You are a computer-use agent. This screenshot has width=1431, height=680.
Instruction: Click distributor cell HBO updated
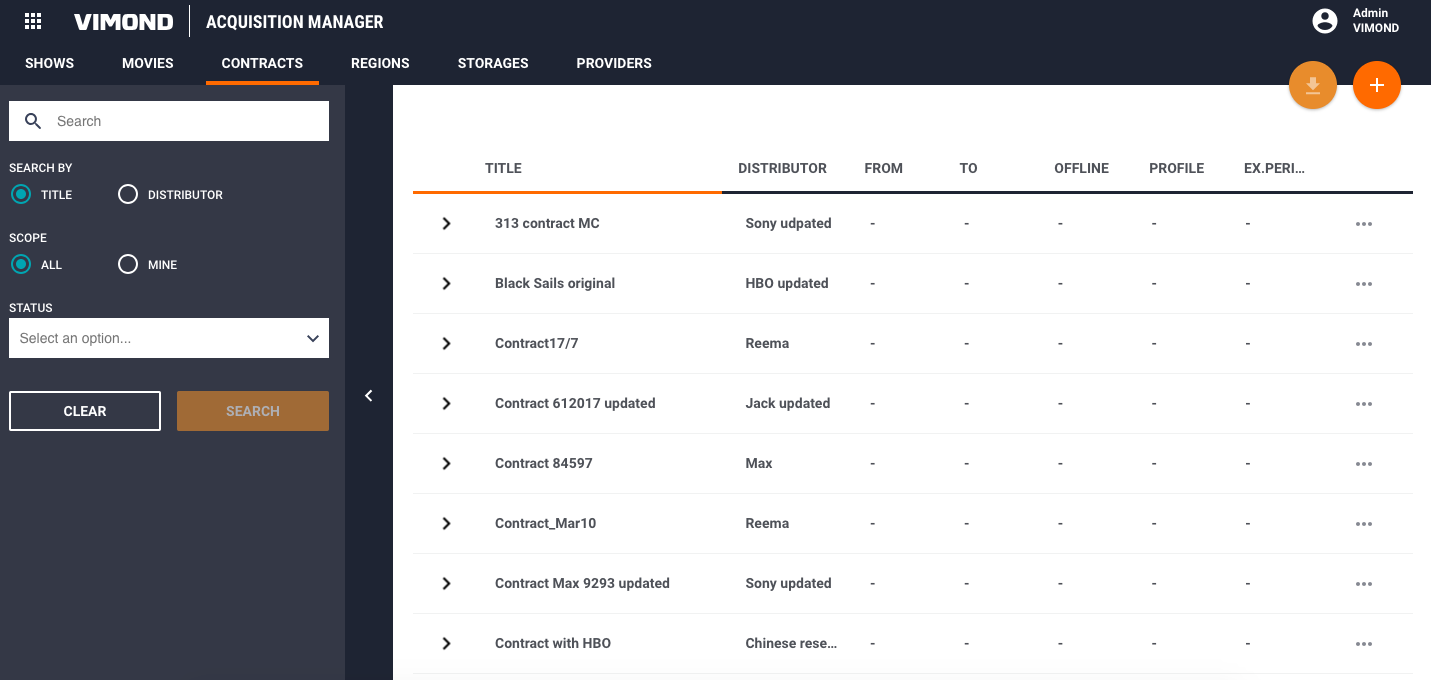pos(787,283)
